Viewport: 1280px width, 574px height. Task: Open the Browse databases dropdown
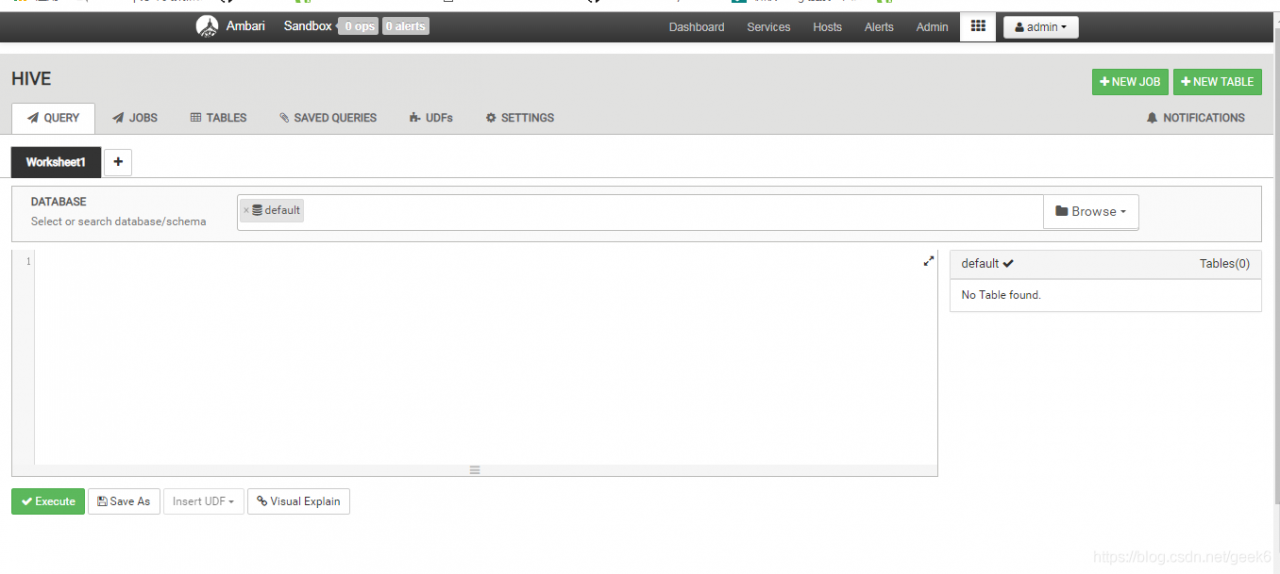click(x=1091, y=211)
